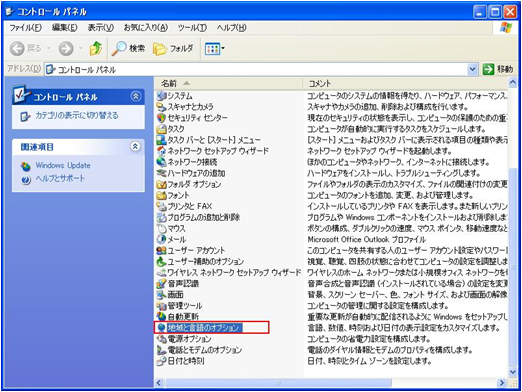The height and width of the screenshot is (392, 522).
Task: Select タスク バーと [スタート] メニュー icon
Action: coord(162,140)
